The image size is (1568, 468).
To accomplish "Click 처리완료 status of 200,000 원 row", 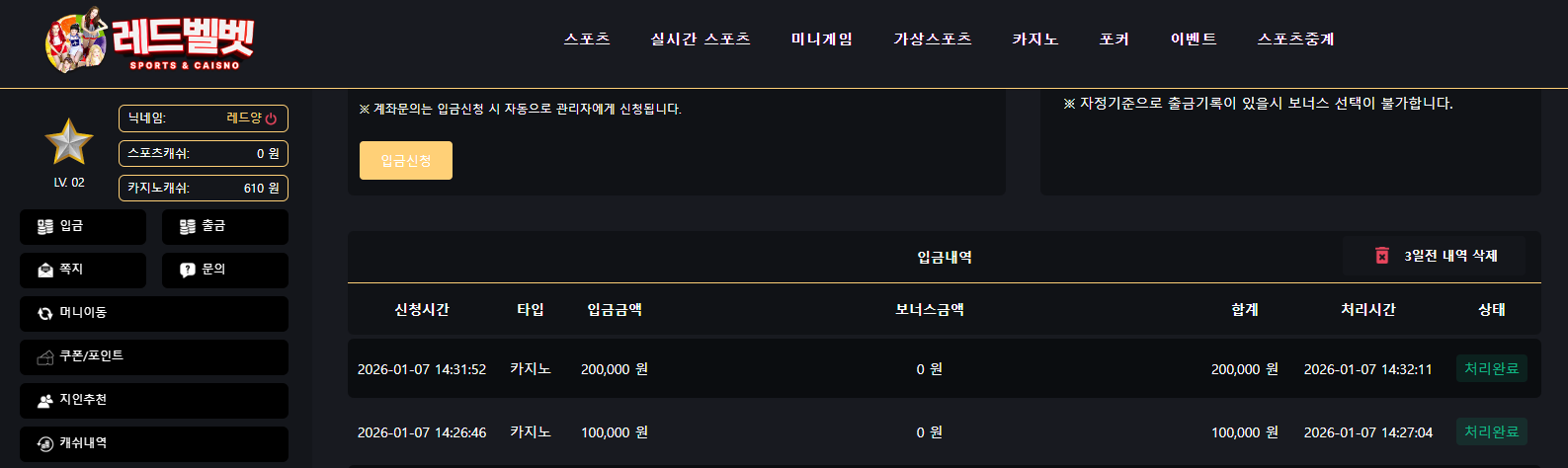I will pyautogui.click(x=1492, y=368).
